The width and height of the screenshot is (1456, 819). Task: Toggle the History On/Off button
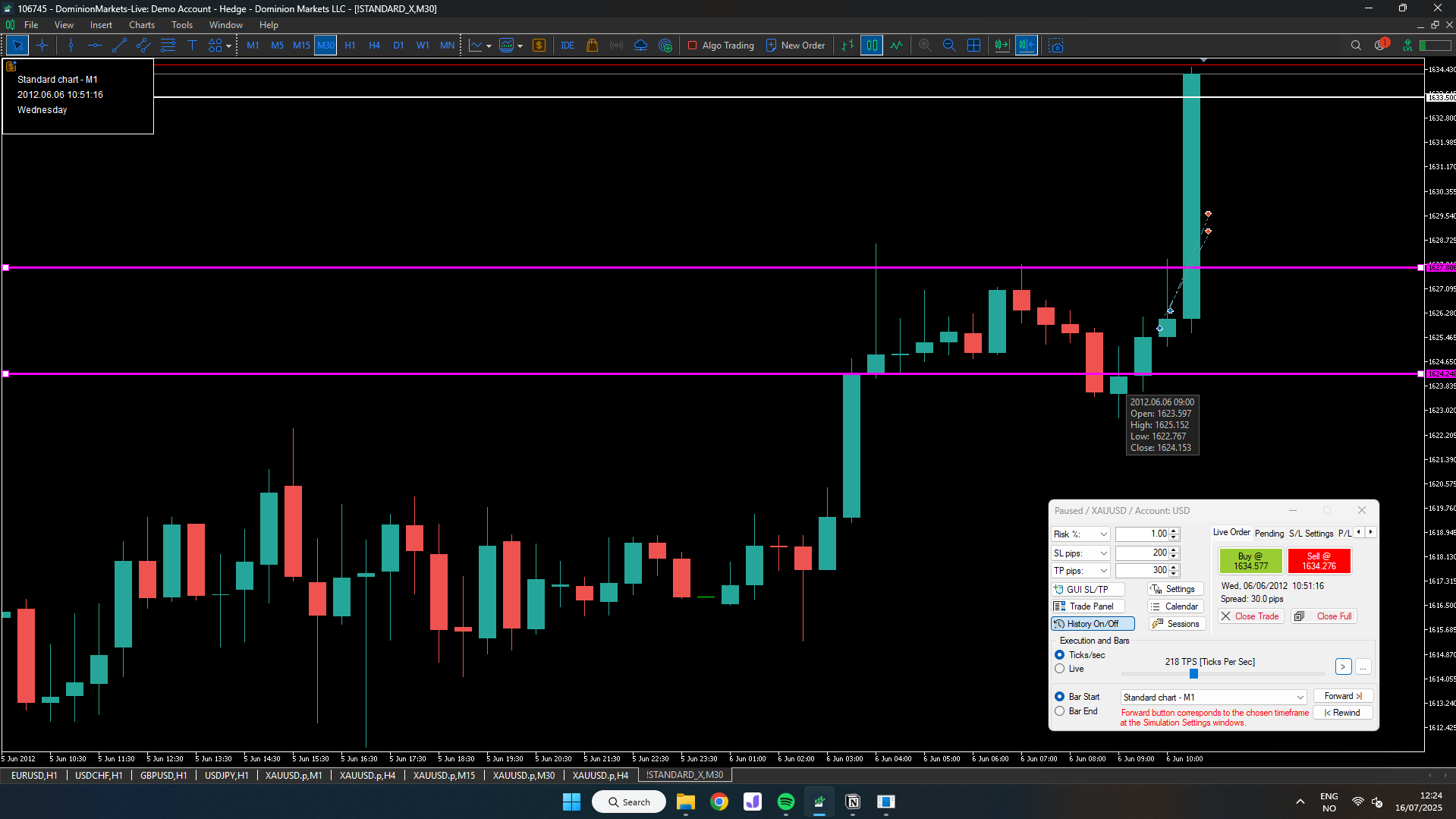pos(1093,624)
